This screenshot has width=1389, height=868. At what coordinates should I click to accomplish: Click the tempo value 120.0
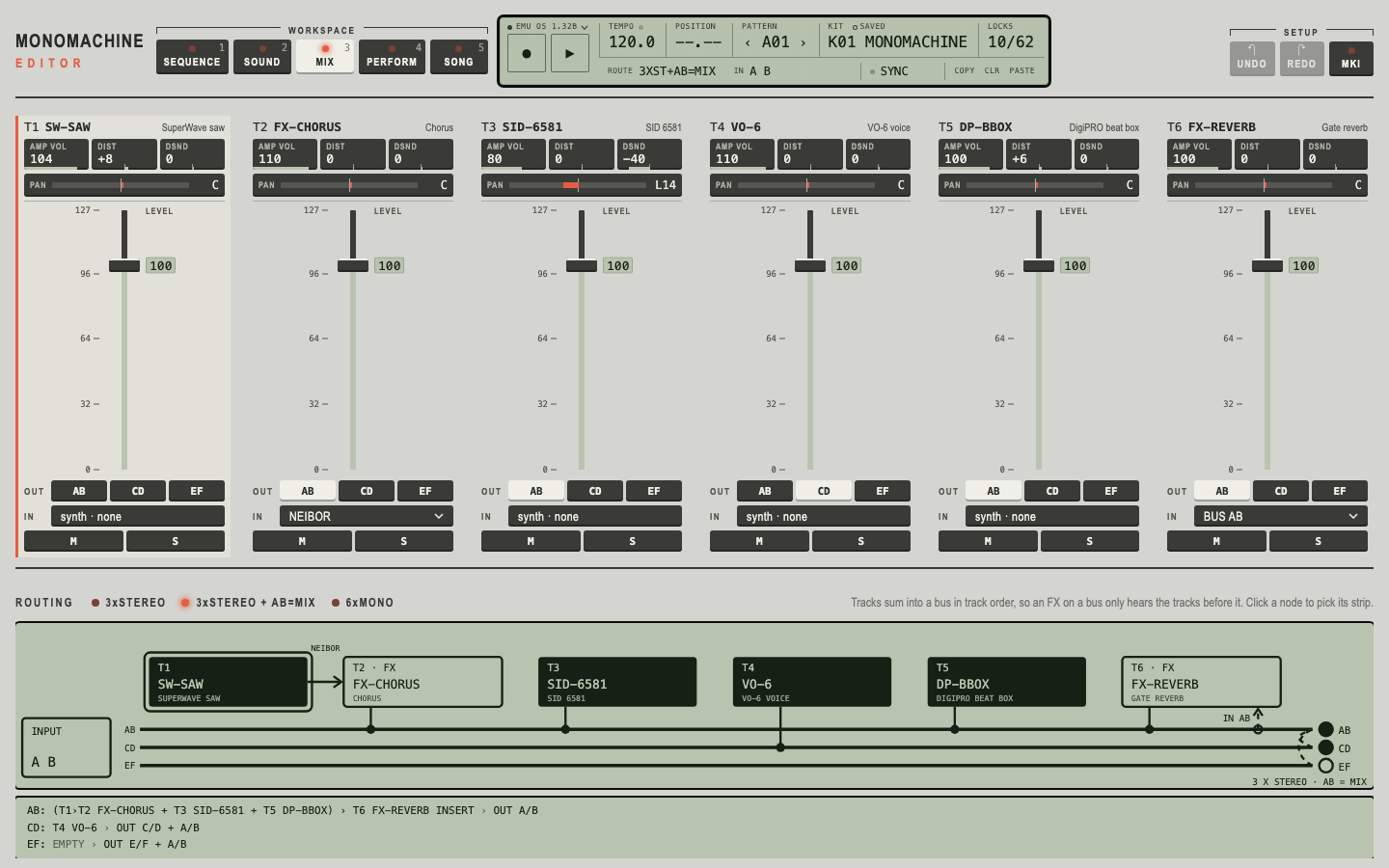[632, 42]
